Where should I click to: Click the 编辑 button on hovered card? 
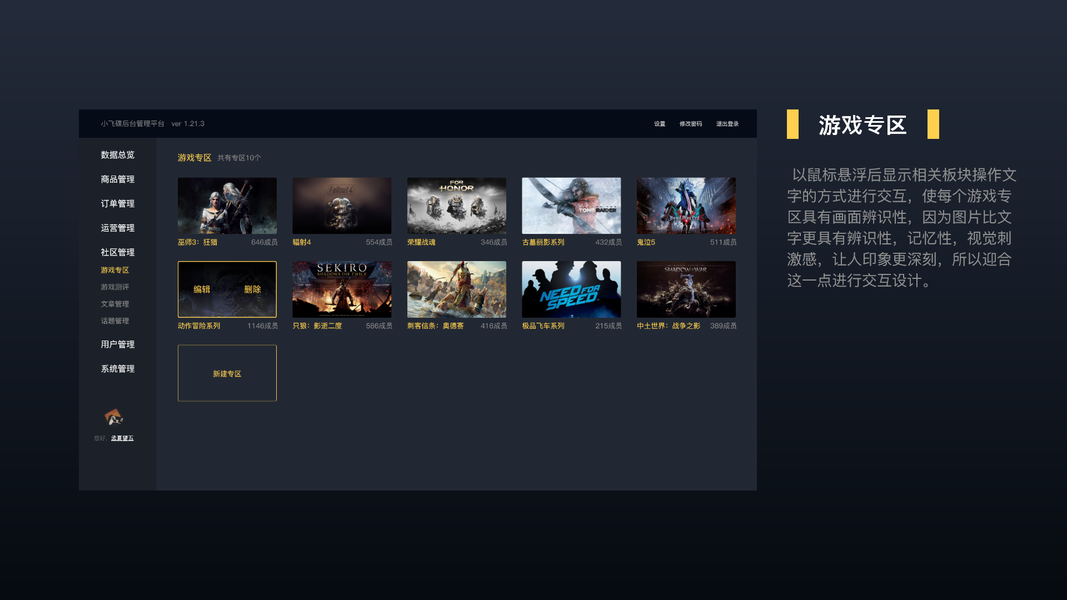(x=202, y=289)
